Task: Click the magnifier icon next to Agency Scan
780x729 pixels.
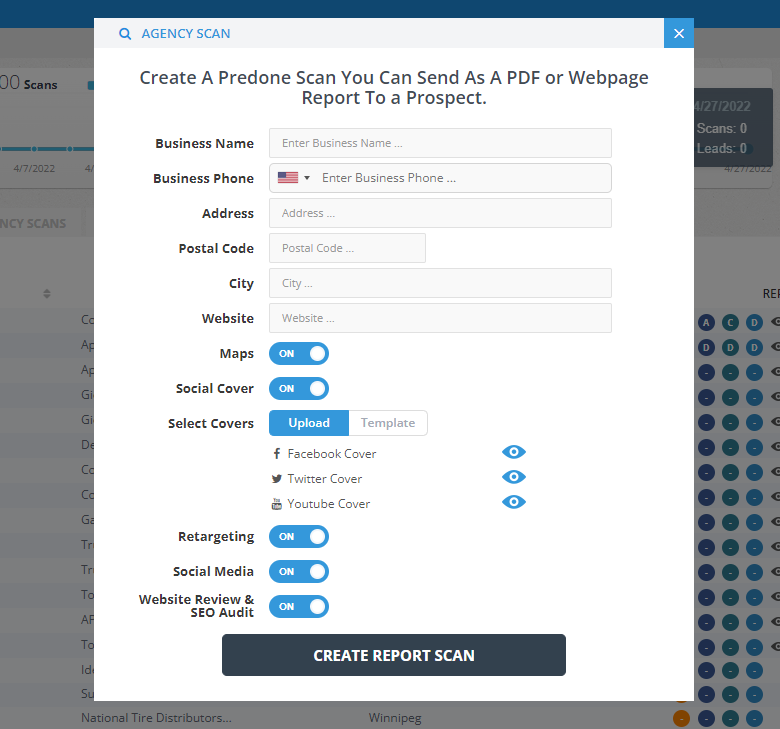Action: (x=125, y=34)
